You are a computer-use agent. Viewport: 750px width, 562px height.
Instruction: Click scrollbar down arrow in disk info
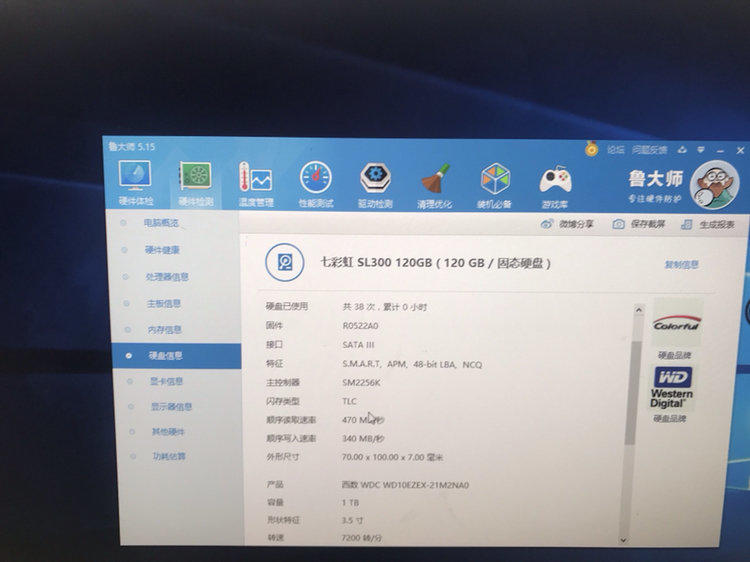click(623, 540)
